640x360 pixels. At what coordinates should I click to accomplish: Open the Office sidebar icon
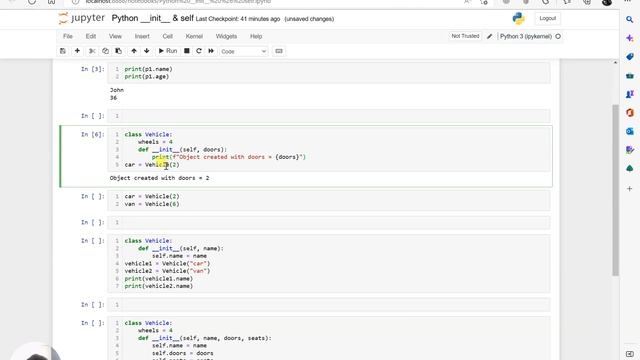pos(629,112)
